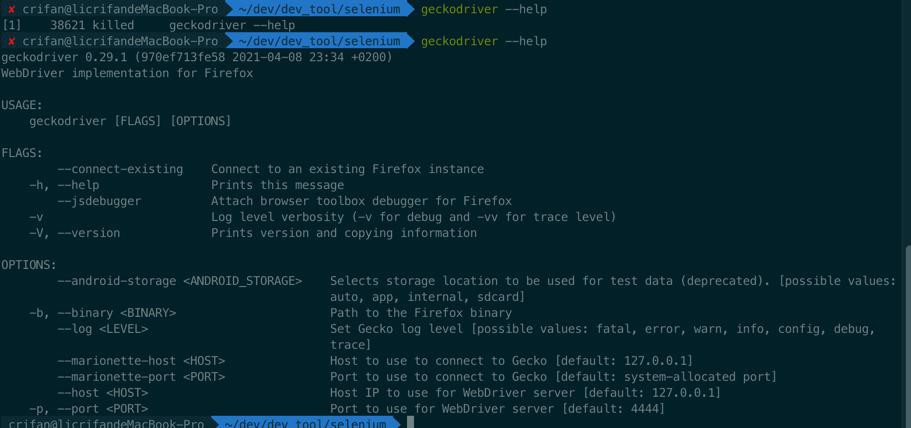Screen dimensions: 911x428
Task: Click the red x status icon on second prompt line
Action: tap(11, 42)
